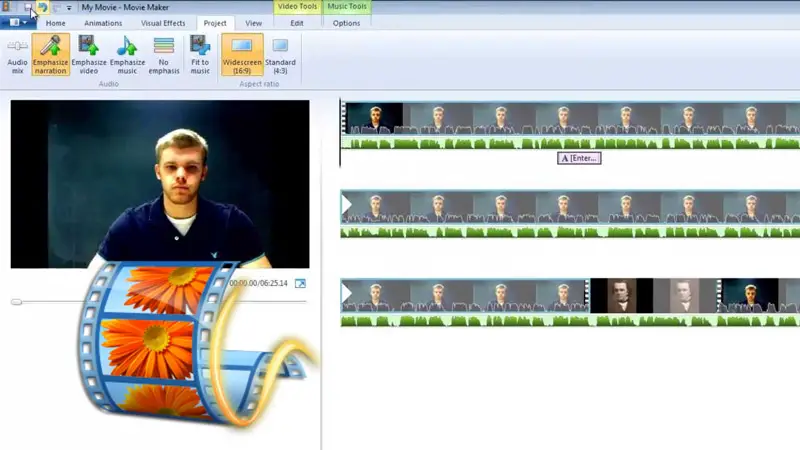Select the second storyboard row video clip

(x=570, y=207)
